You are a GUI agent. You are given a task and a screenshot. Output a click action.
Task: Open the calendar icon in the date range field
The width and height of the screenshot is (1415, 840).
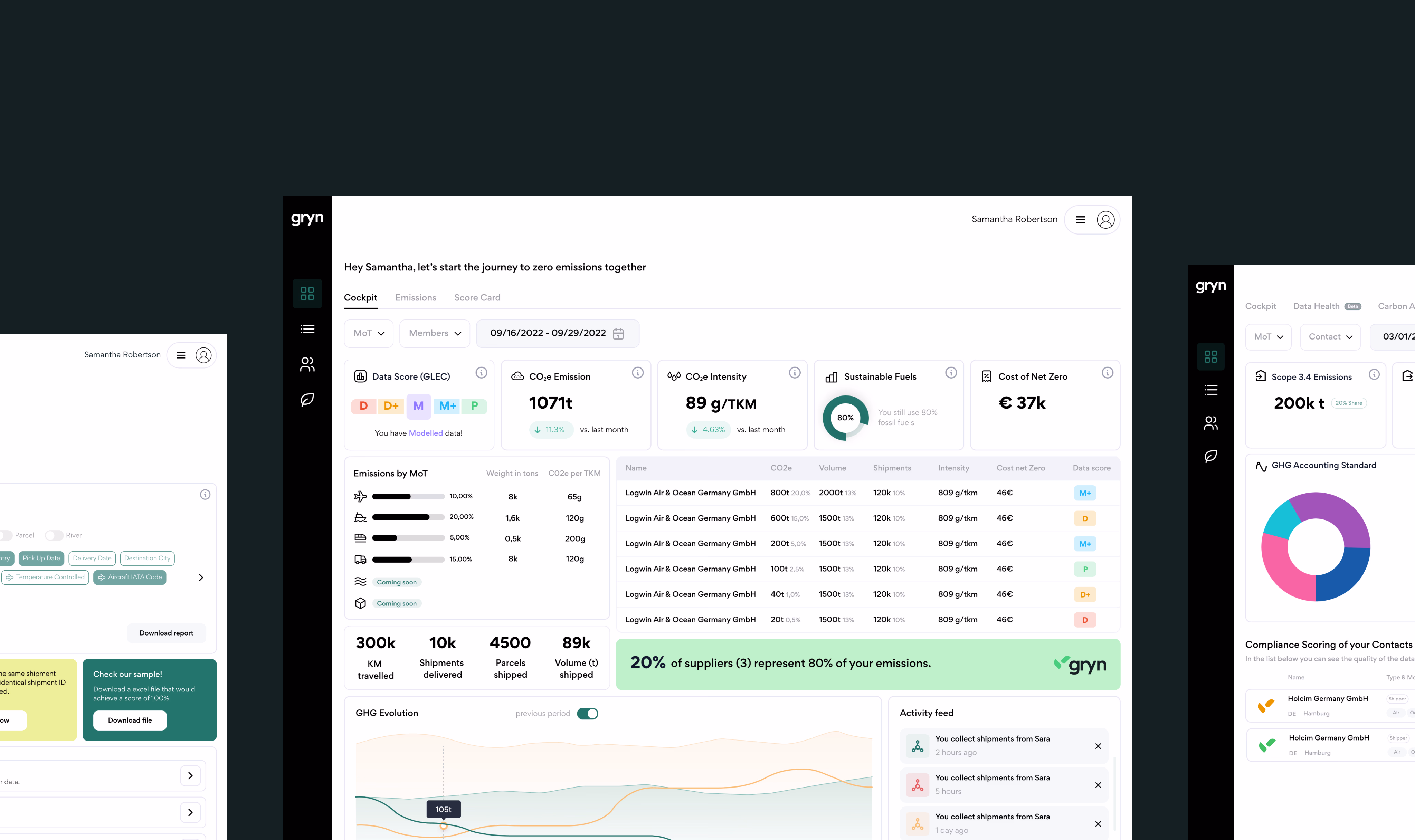[618, 333]
